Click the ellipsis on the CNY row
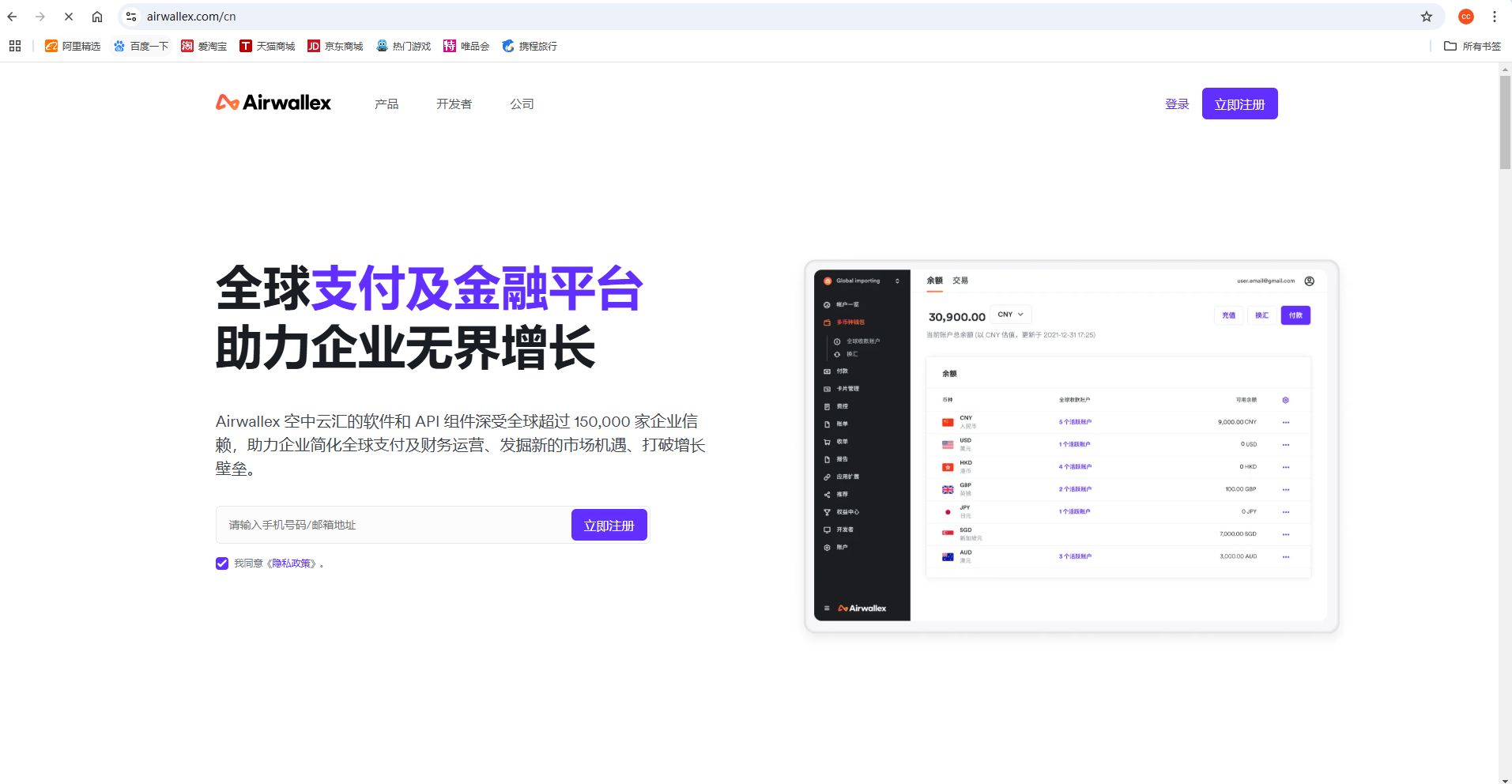 click(1285, 422)
